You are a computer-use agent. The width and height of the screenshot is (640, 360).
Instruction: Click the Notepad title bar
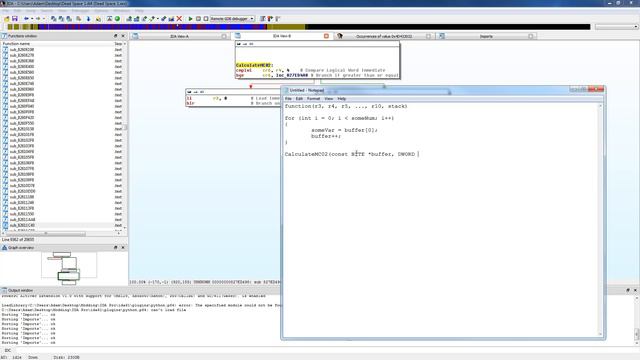coord(424,90)
